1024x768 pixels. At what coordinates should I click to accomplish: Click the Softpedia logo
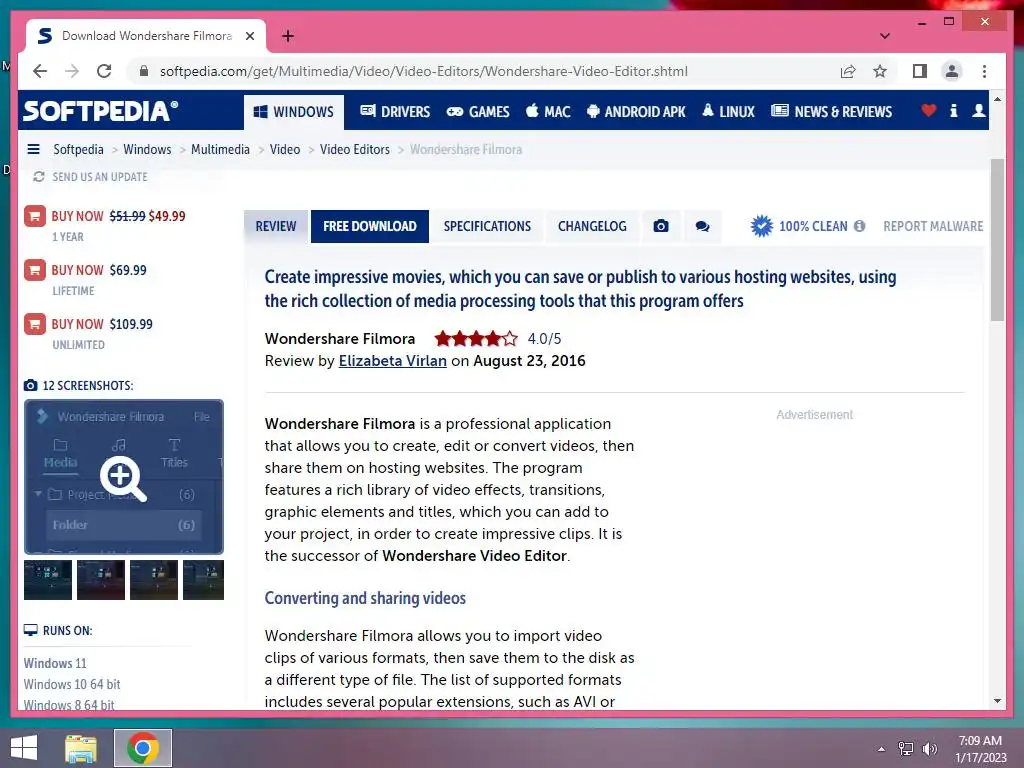101,111
